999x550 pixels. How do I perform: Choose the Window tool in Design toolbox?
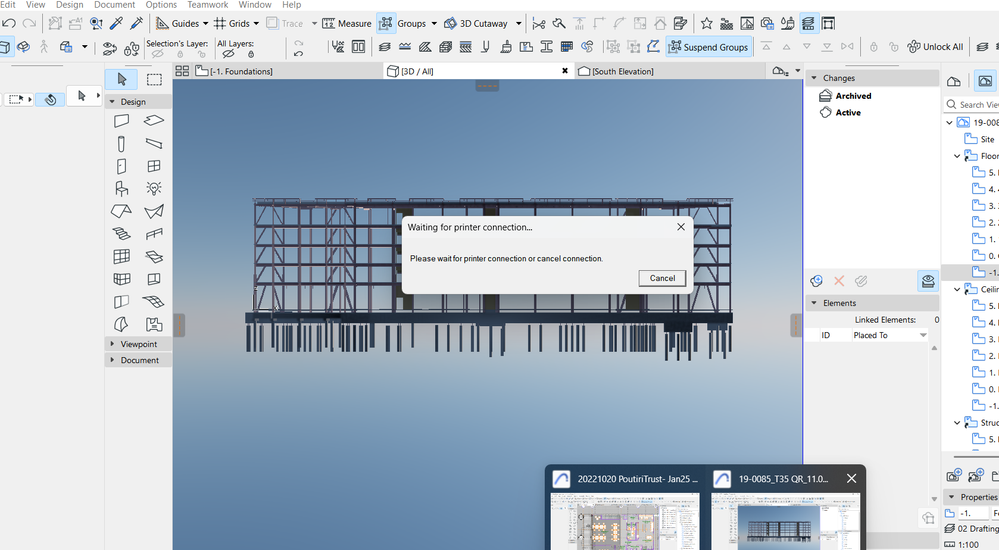(154, 167)
